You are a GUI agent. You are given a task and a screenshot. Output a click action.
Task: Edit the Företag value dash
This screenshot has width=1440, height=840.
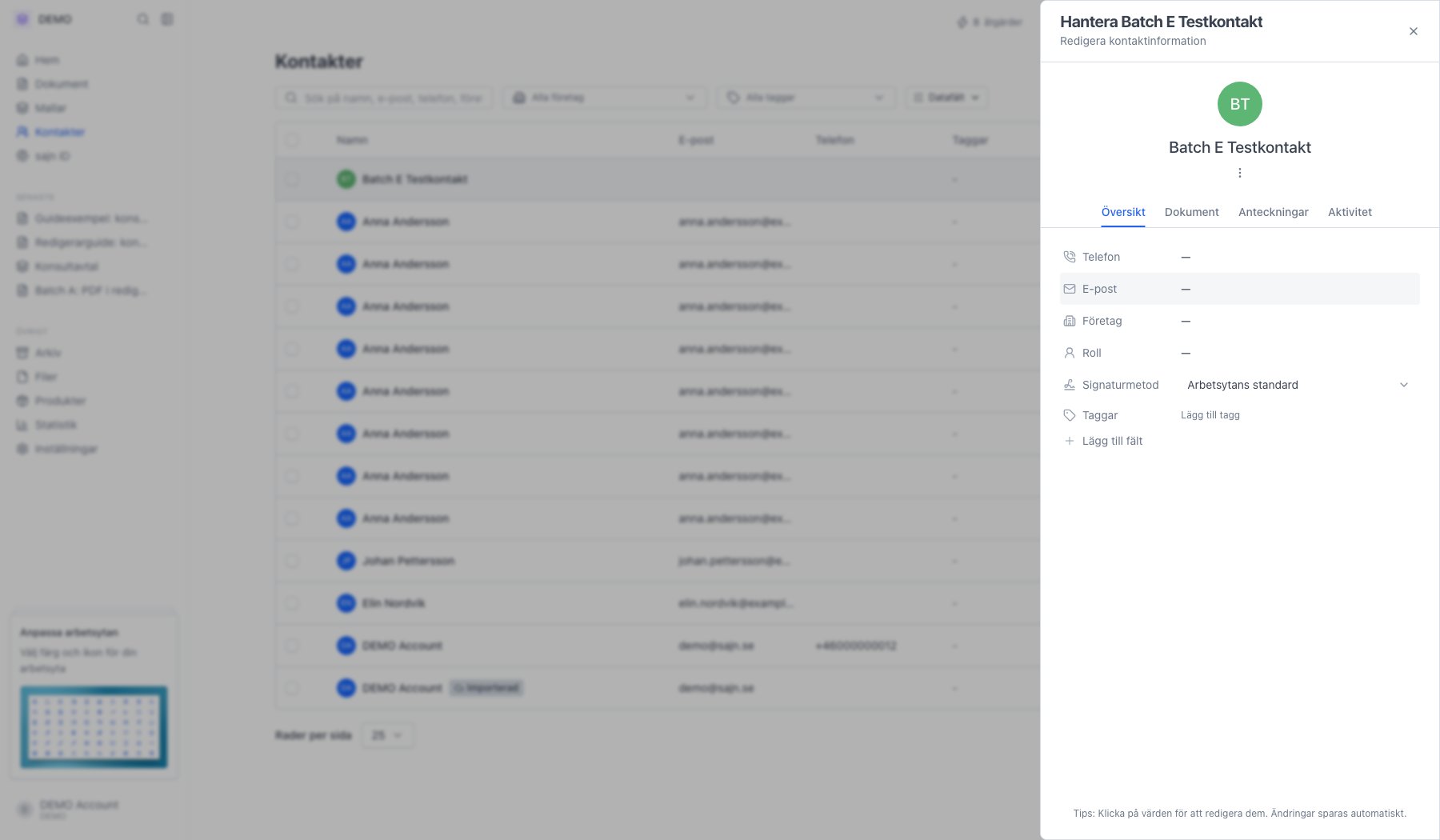coord(1186,321)
